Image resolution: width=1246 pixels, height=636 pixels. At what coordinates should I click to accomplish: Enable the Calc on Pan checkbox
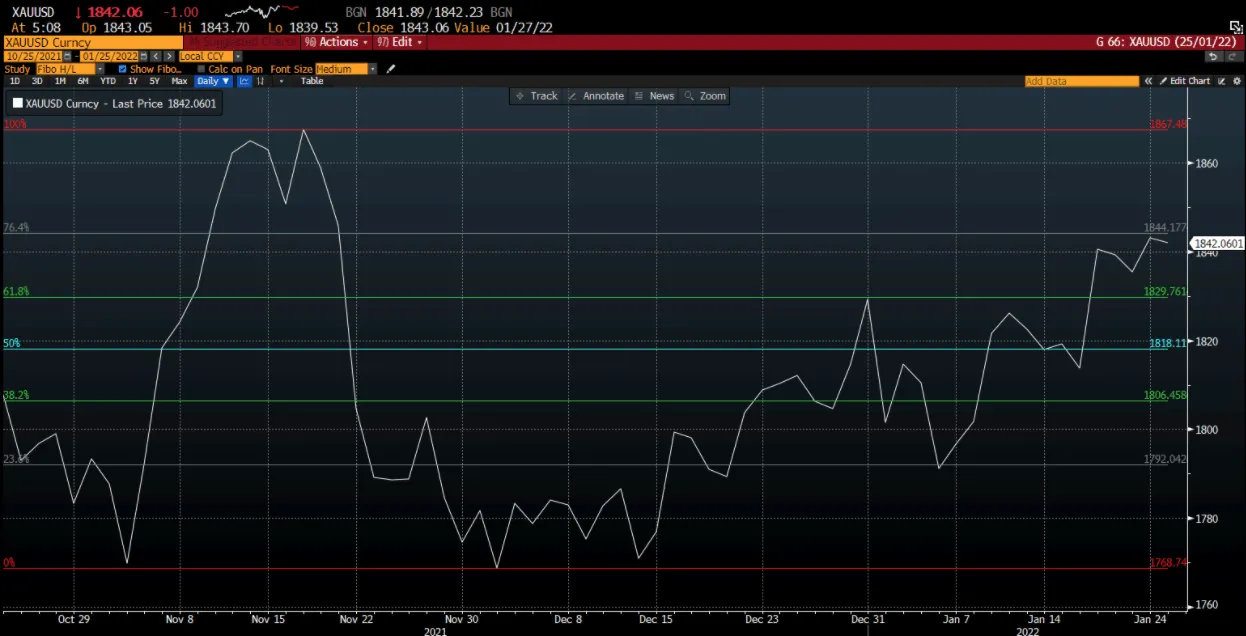(x=201, y=68)
